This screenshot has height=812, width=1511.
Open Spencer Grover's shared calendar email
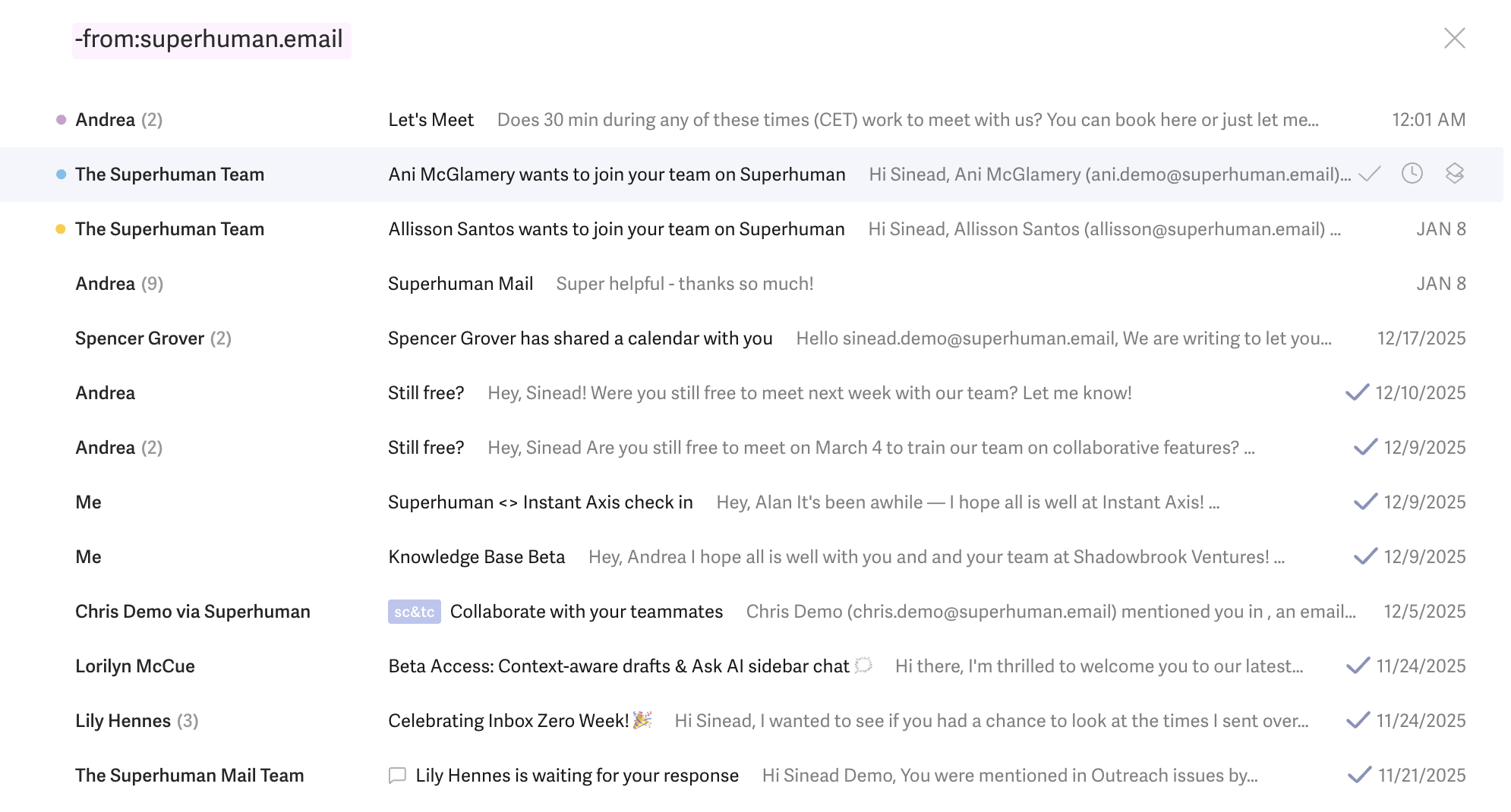coord(579,338)
